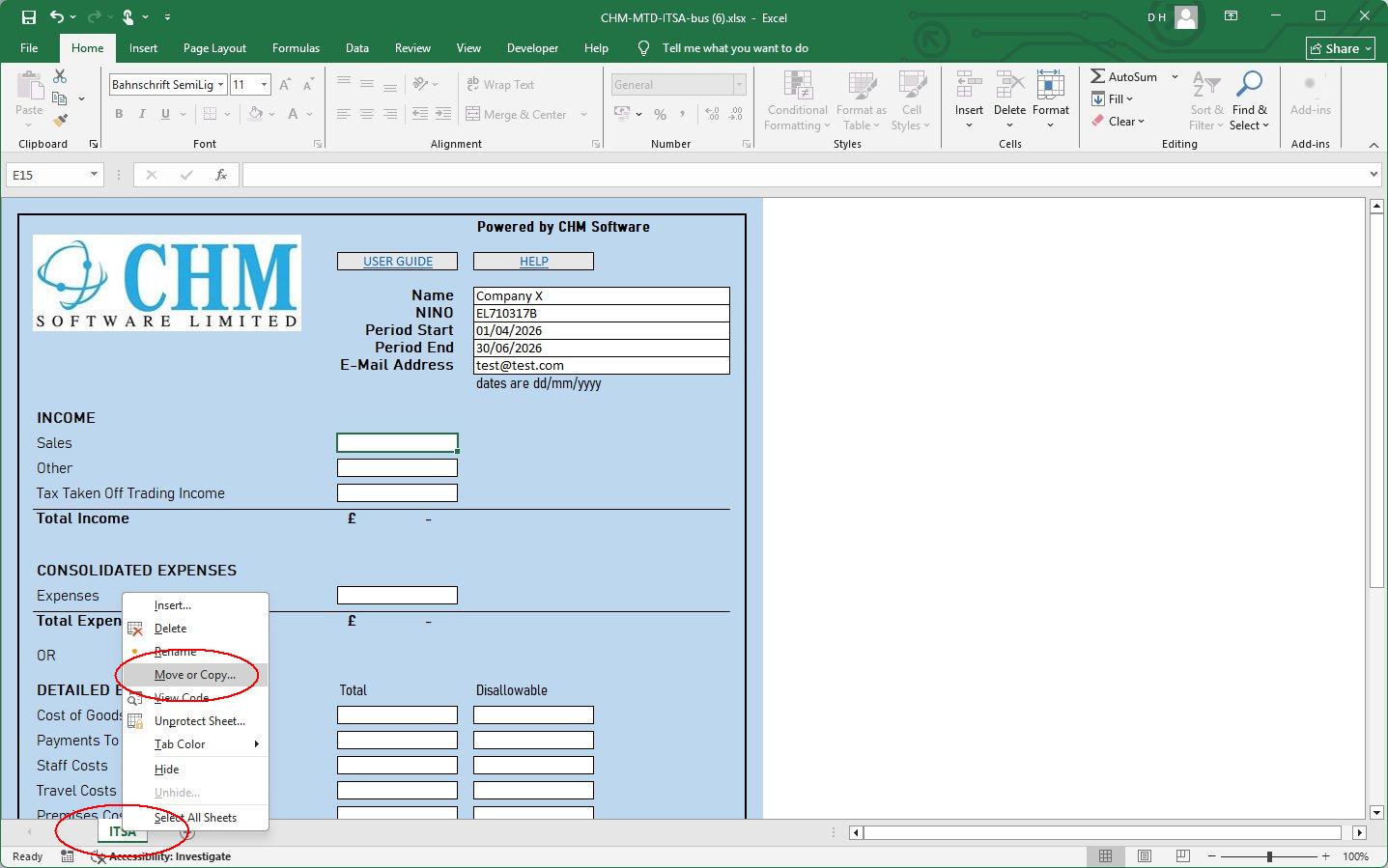1388x868 pixels.
Task: Click the Macro recording icon in status bar
Action: [x=67, y=856]
